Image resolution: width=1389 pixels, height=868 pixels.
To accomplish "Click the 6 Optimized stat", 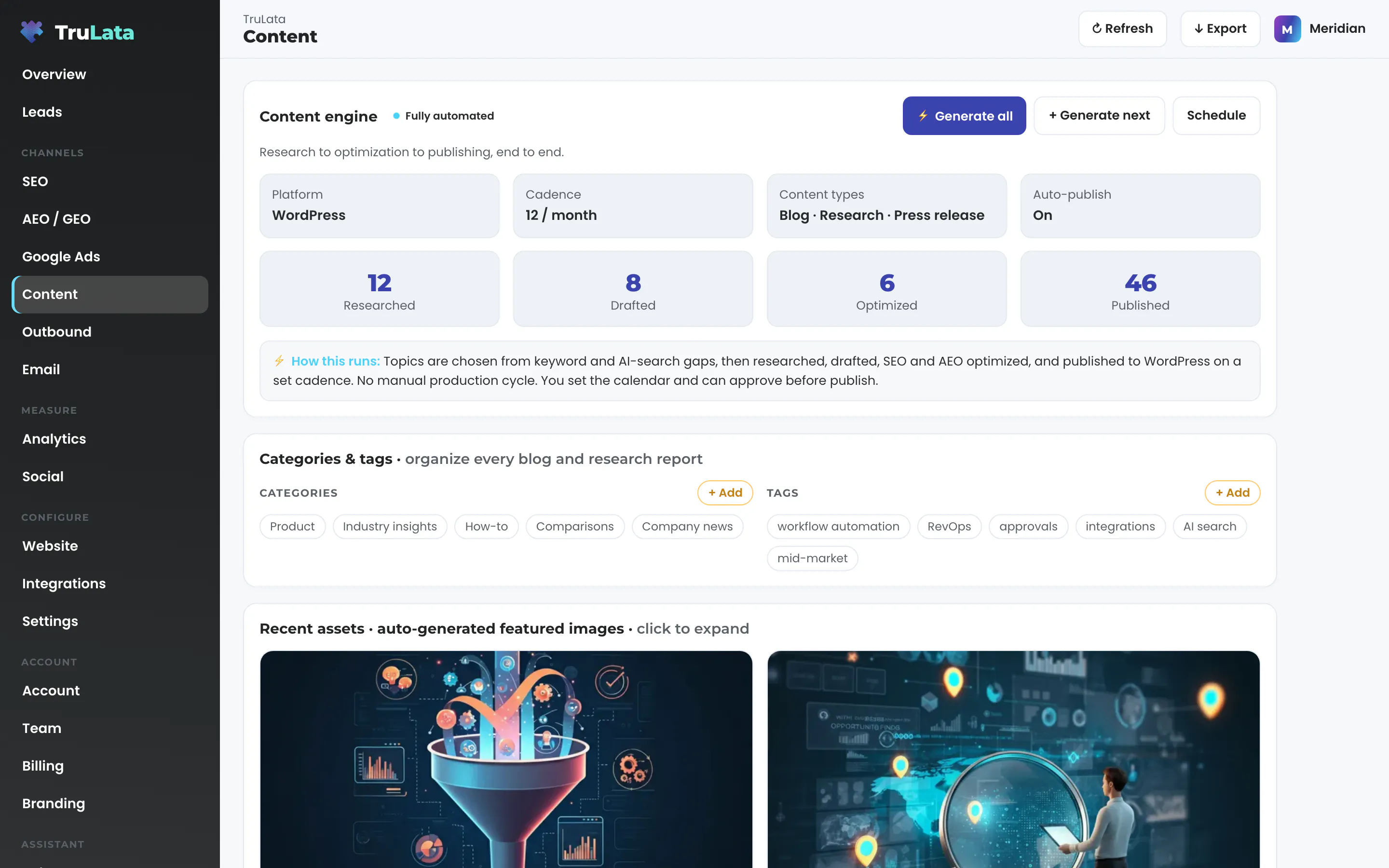I will 887,289.
